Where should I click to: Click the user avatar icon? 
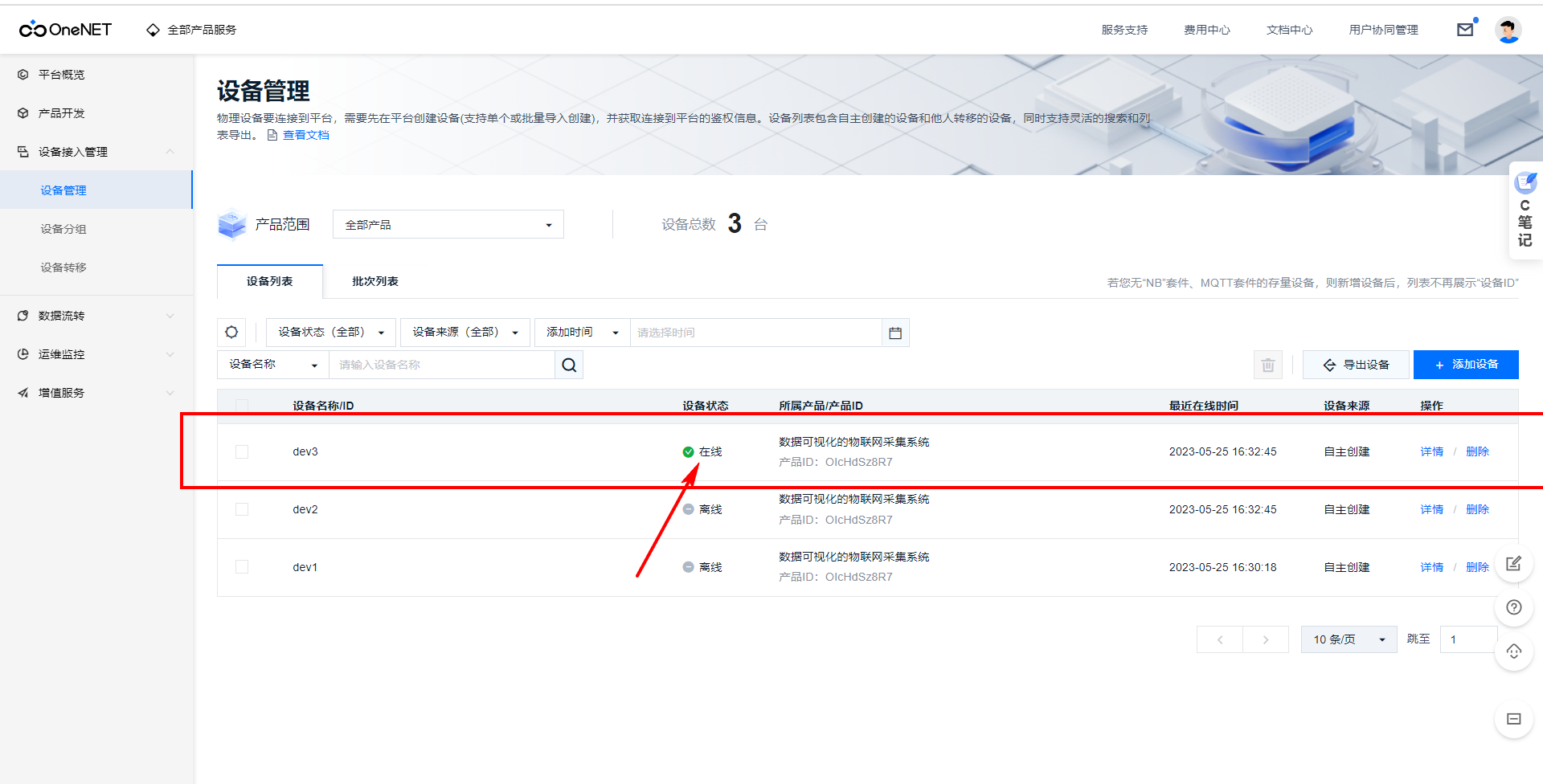point(1508,30)
